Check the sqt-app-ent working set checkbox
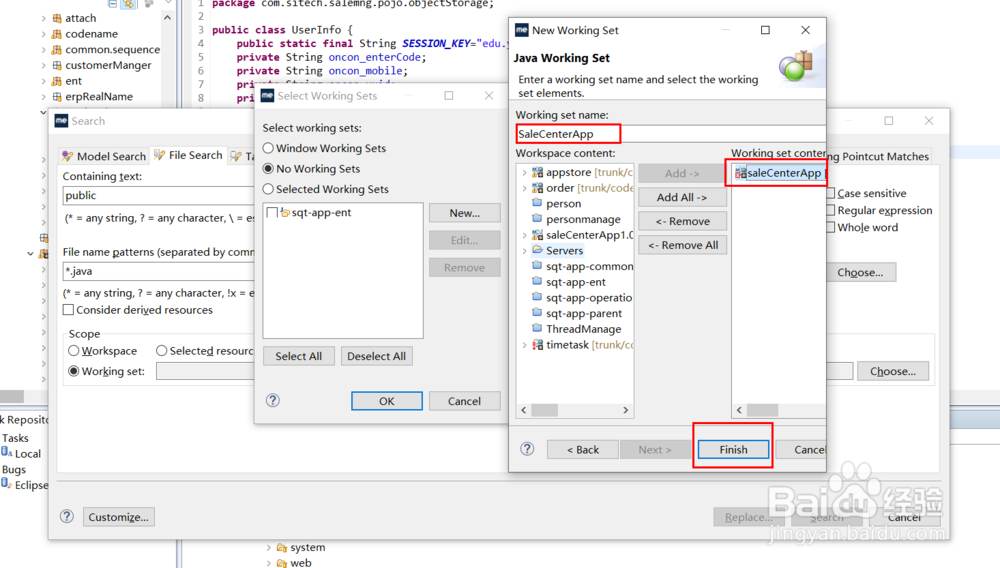 272,212
